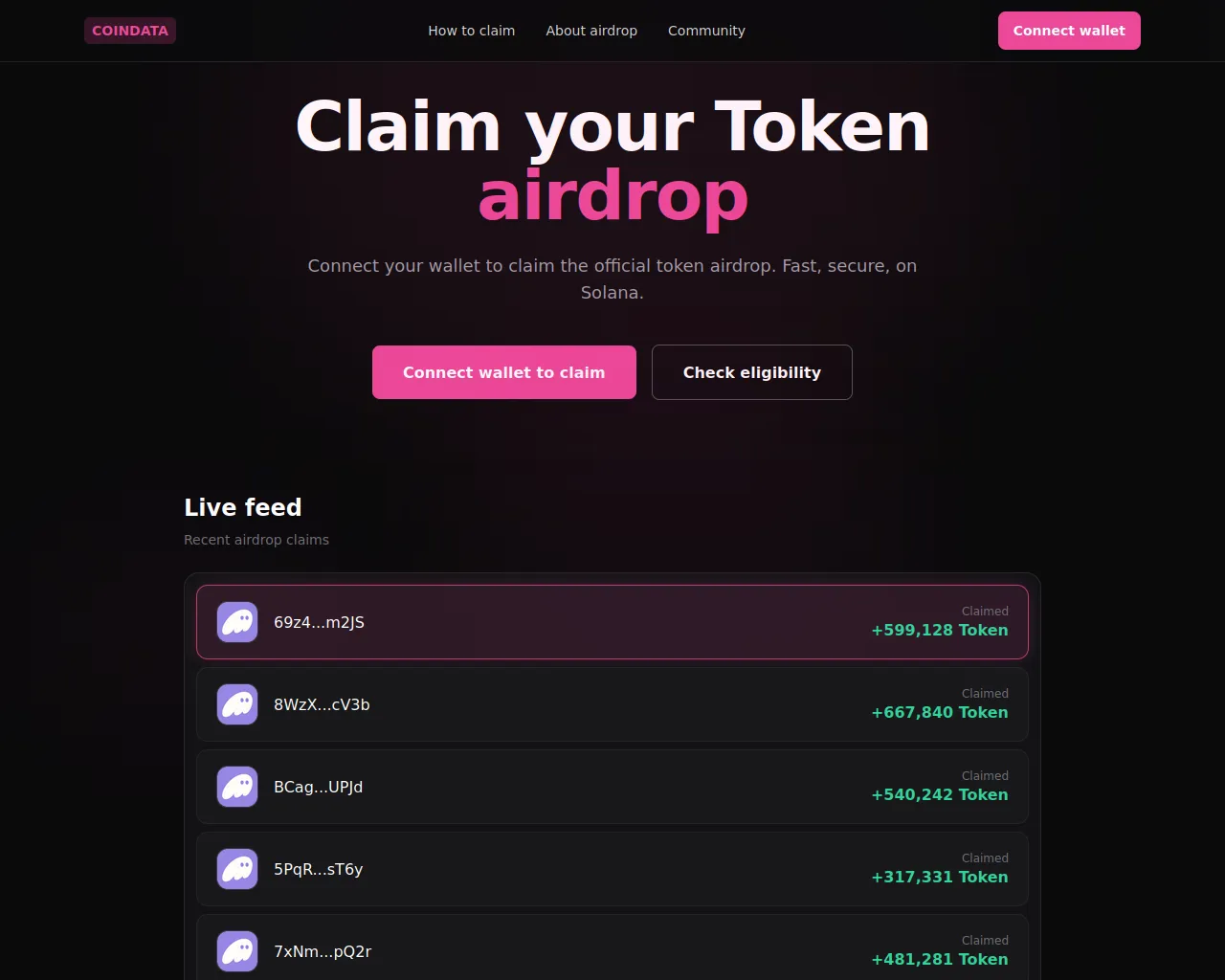Click the ghost wallet icon beside 8WzX...cV3b
This screenshot has height=980, width=1225.
pyautogui.click(x=237, y=704)
